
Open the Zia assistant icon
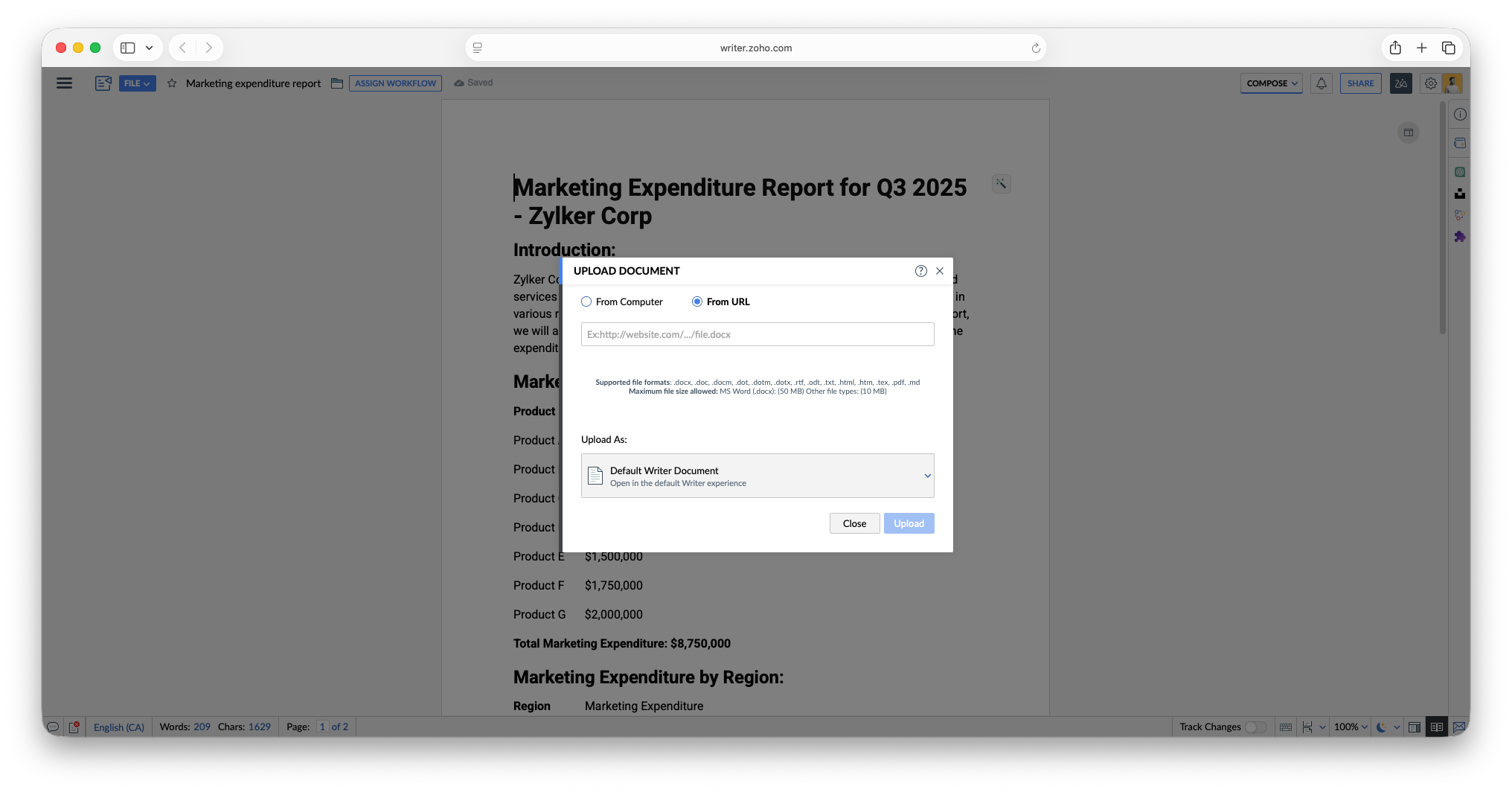tap(1400, 83)
